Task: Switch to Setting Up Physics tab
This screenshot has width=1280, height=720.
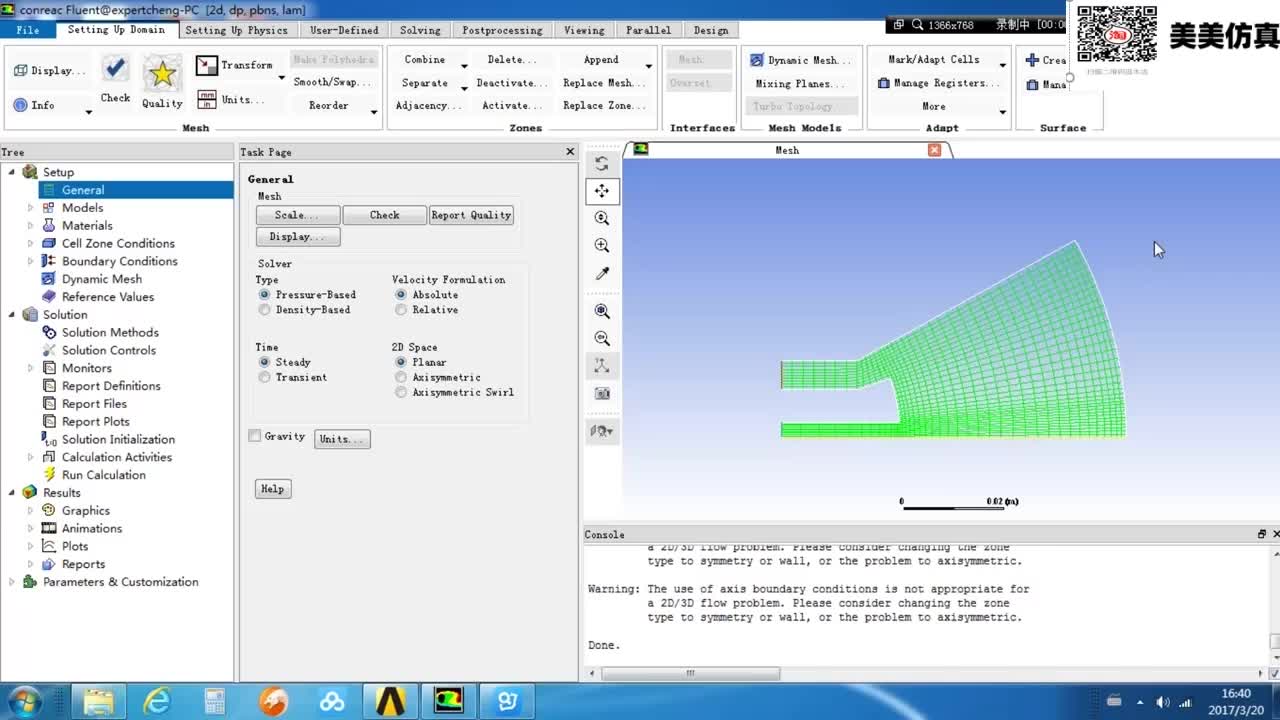Action: click(x=237, y=30)
